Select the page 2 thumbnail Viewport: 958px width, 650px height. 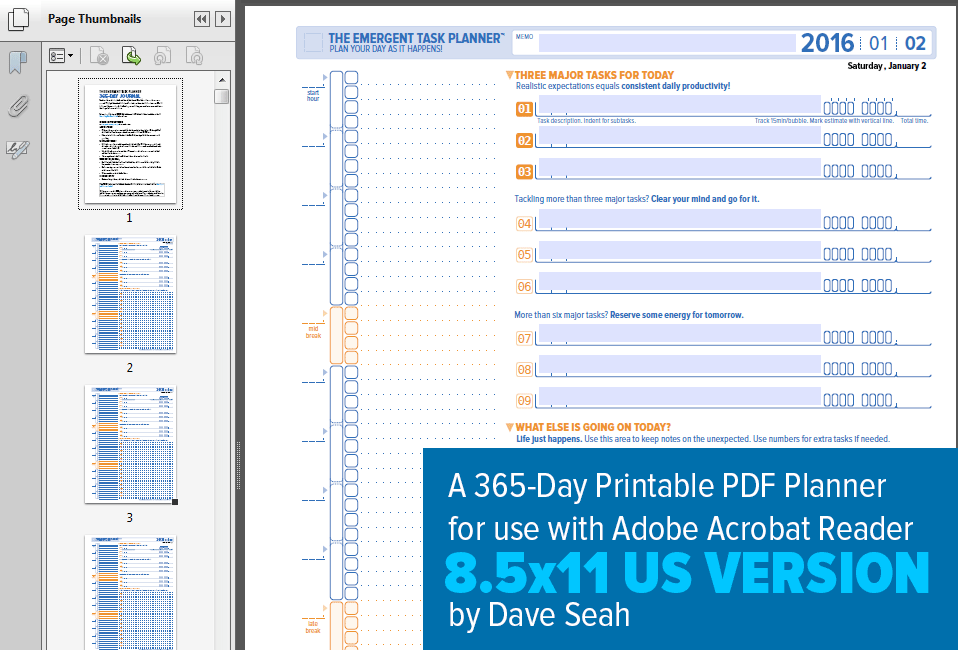coord(130,294)
